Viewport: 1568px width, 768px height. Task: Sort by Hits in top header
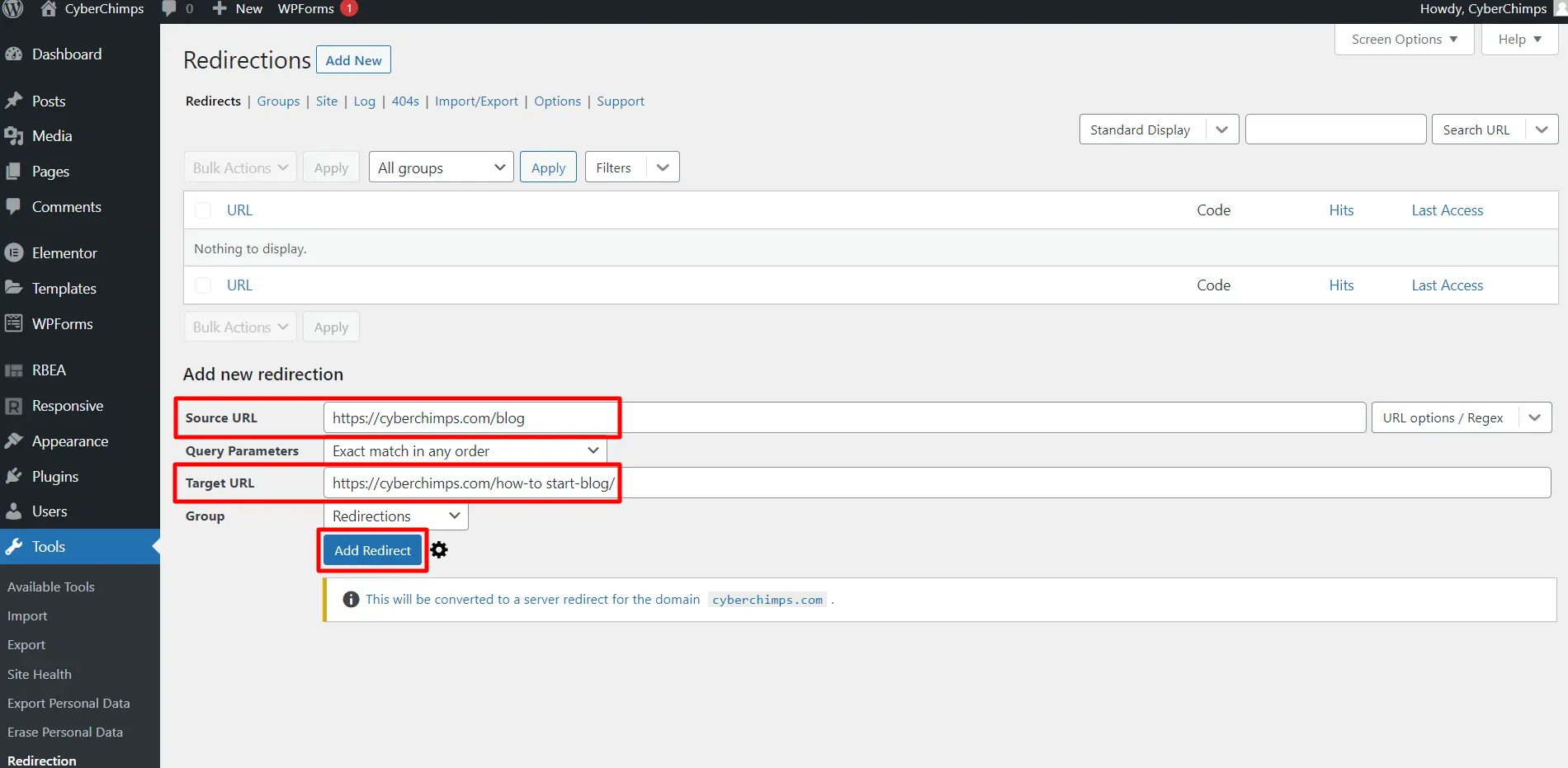tap(1341, 210)
